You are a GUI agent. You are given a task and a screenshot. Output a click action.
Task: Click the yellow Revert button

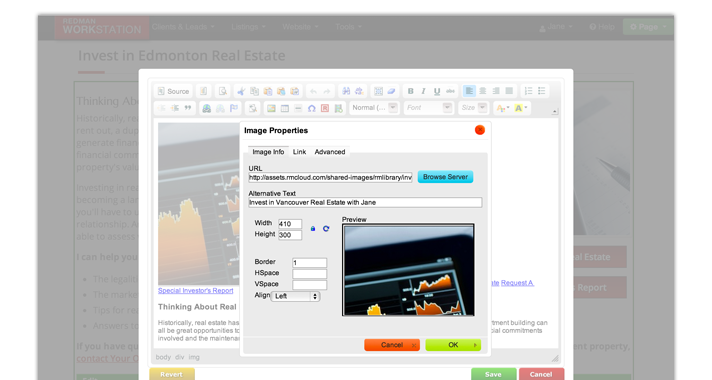172,374
